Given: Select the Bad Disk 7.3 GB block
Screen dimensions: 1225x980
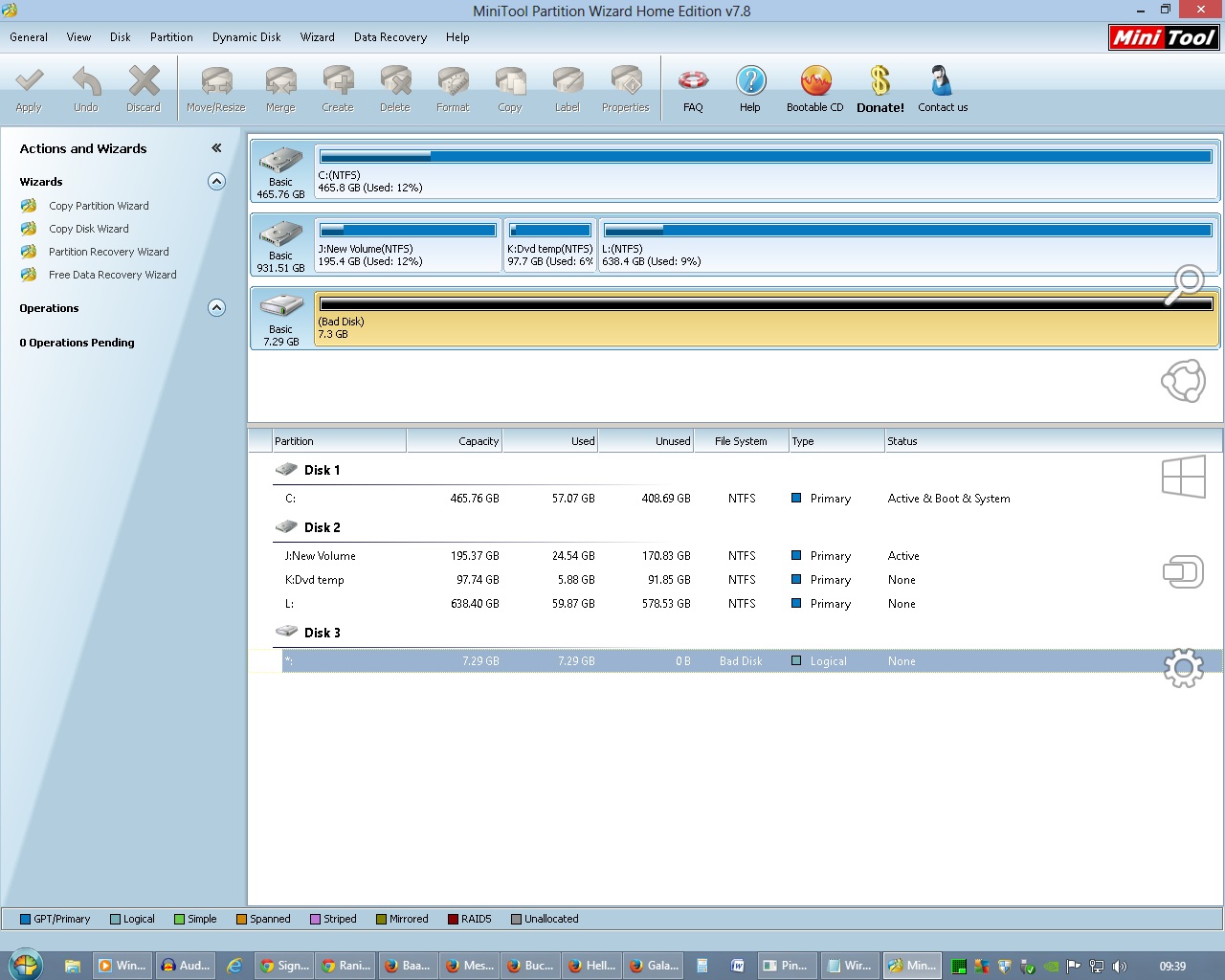Looking at the screenshot, I should point(766,318).
